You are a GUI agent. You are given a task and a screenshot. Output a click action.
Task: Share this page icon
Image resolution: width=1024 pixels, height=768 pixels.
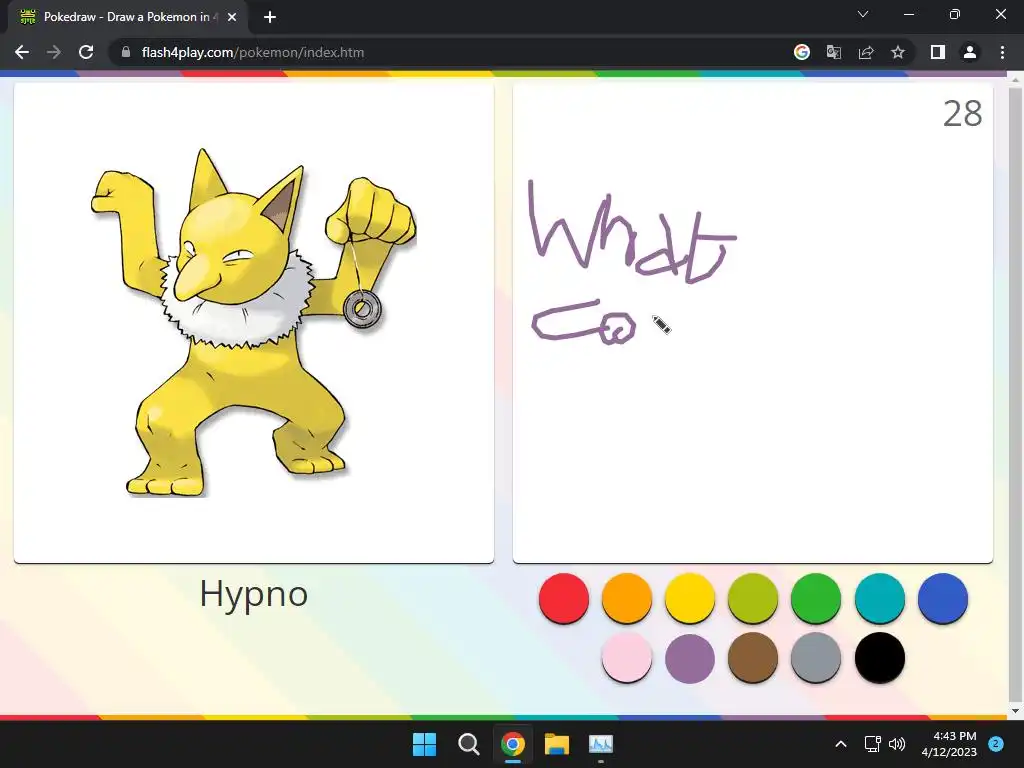click(866, 52)
